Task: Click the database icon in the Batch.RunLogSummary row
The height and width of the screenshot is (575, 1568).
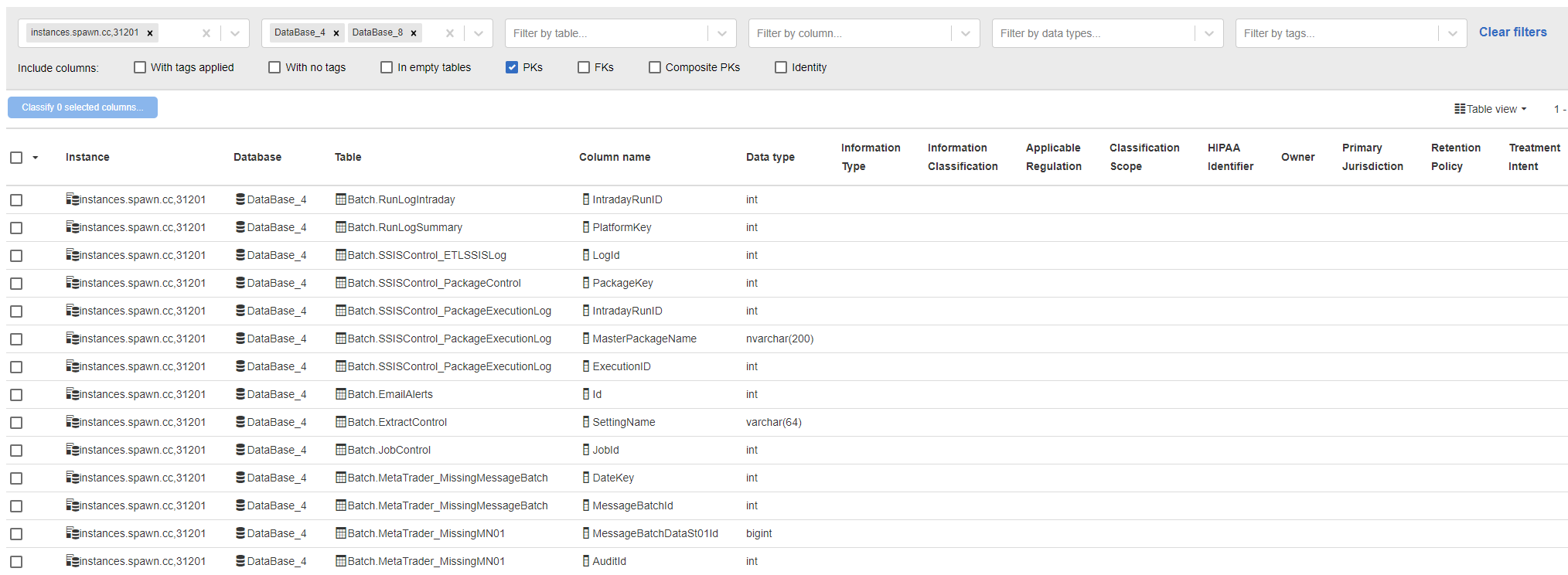Action: [240, 227]
